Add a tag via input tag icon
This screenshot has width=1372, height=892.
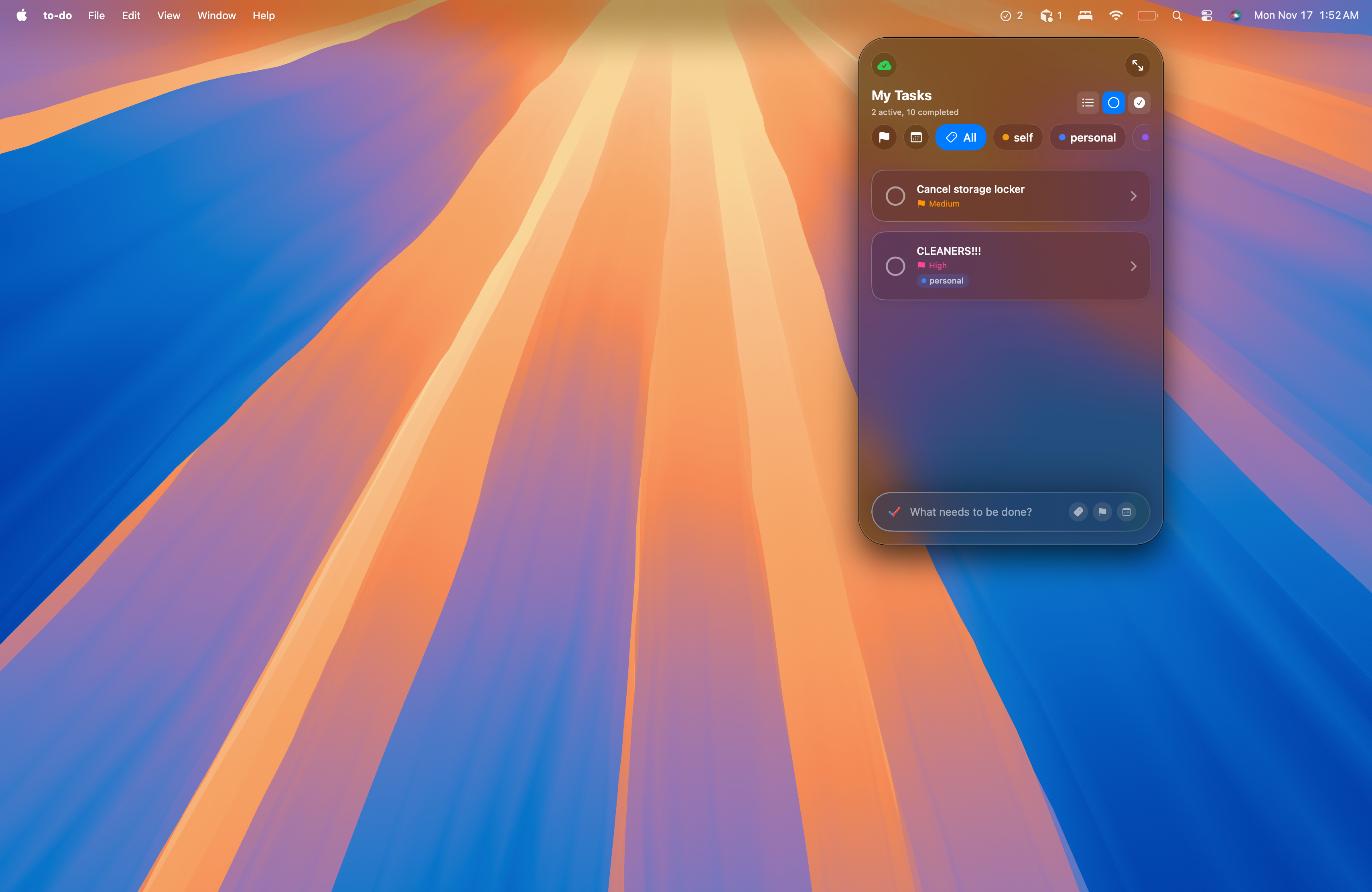click(x=1078, y=512)
